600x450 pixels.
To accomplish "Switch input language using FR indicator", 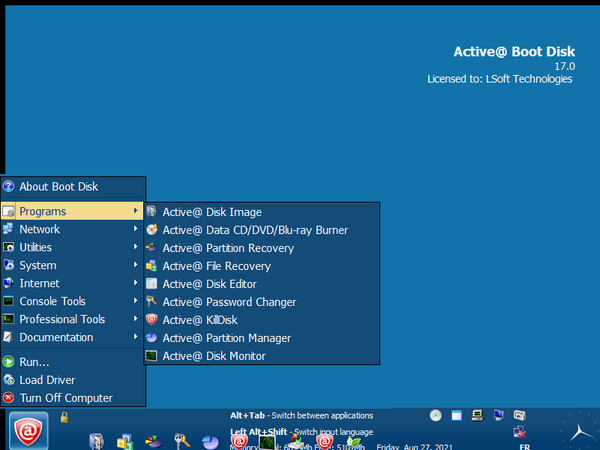I will click(525, 447).
